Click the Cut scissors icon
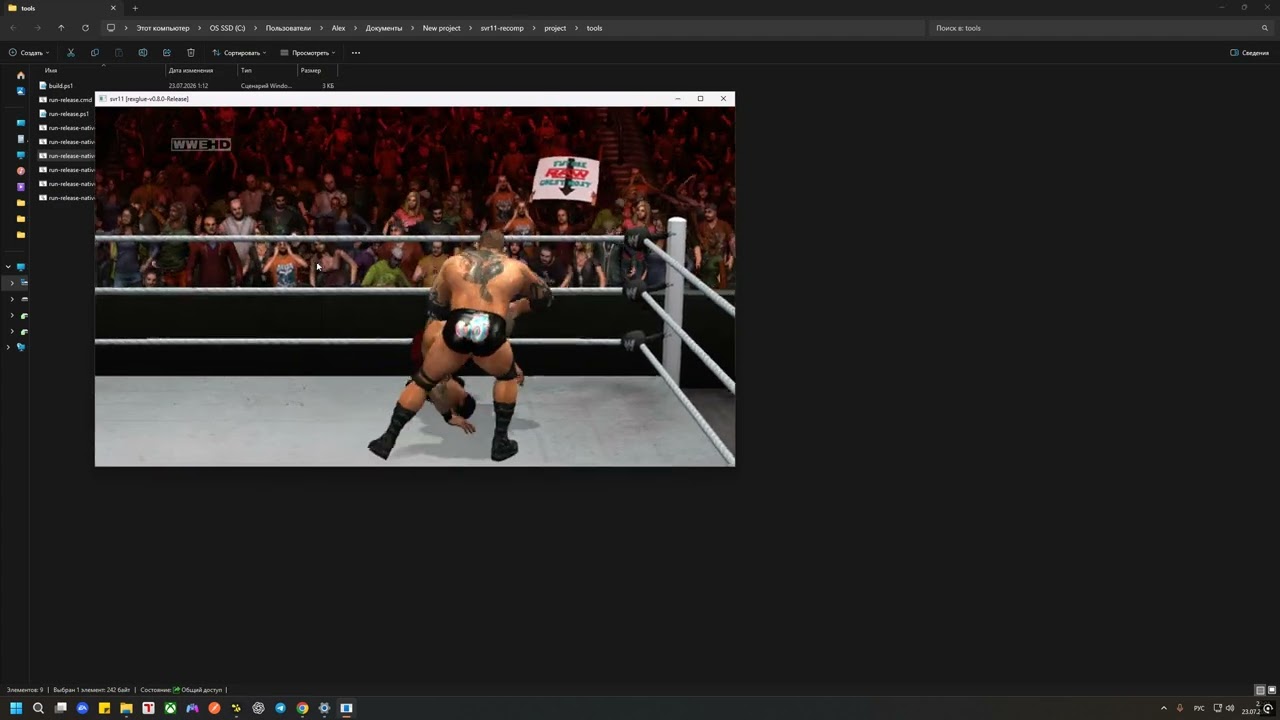This screenshot has height=720, width=1280. click(70, 53)
